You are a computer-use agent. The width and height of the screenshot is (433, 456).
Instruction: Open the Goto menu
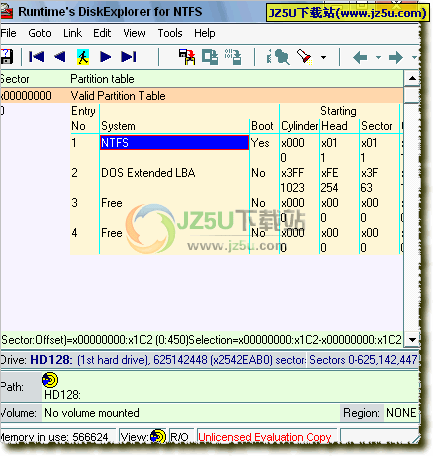point(40,33)
